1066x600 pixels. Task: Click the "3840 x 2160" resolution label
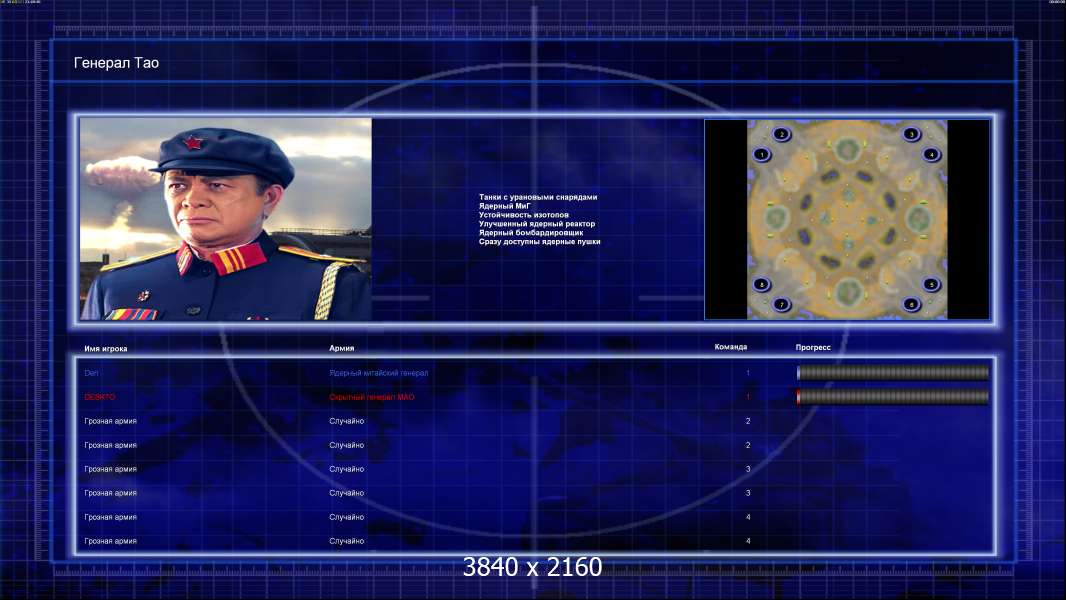(532, 567)
